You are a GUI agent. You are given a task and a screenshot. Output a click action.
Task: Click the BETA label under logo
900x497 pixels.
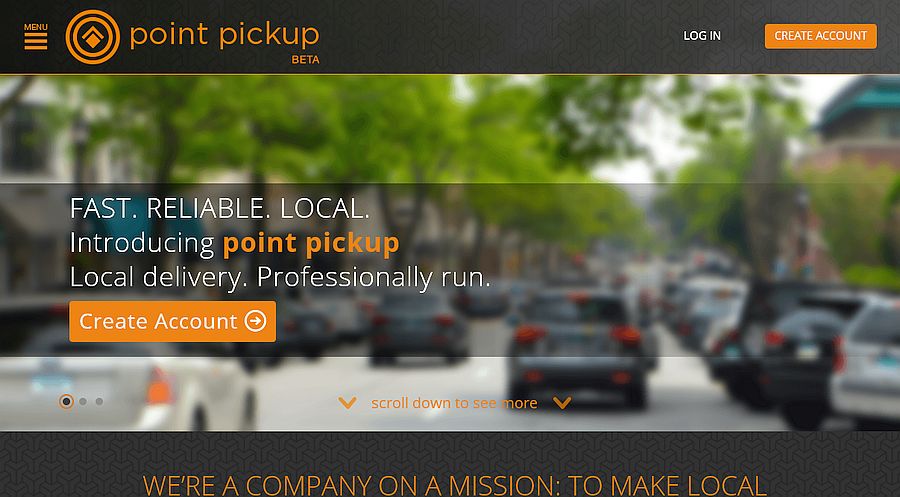(x=305, y=60)
